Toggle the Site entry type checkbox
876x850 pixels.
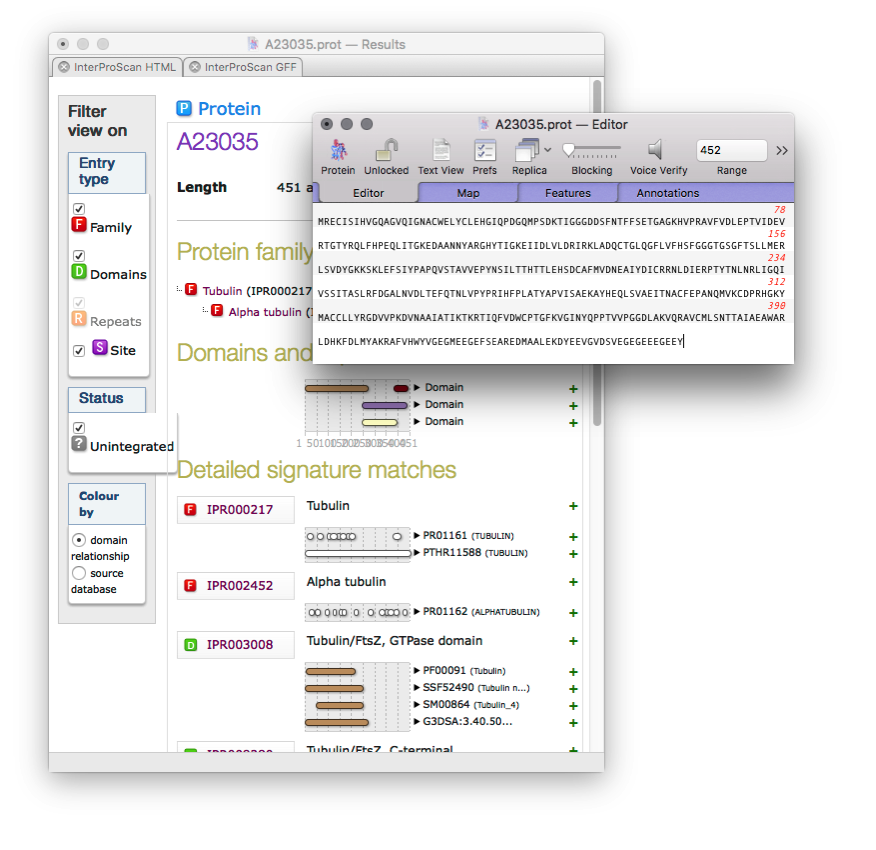[x=79, y=351]
